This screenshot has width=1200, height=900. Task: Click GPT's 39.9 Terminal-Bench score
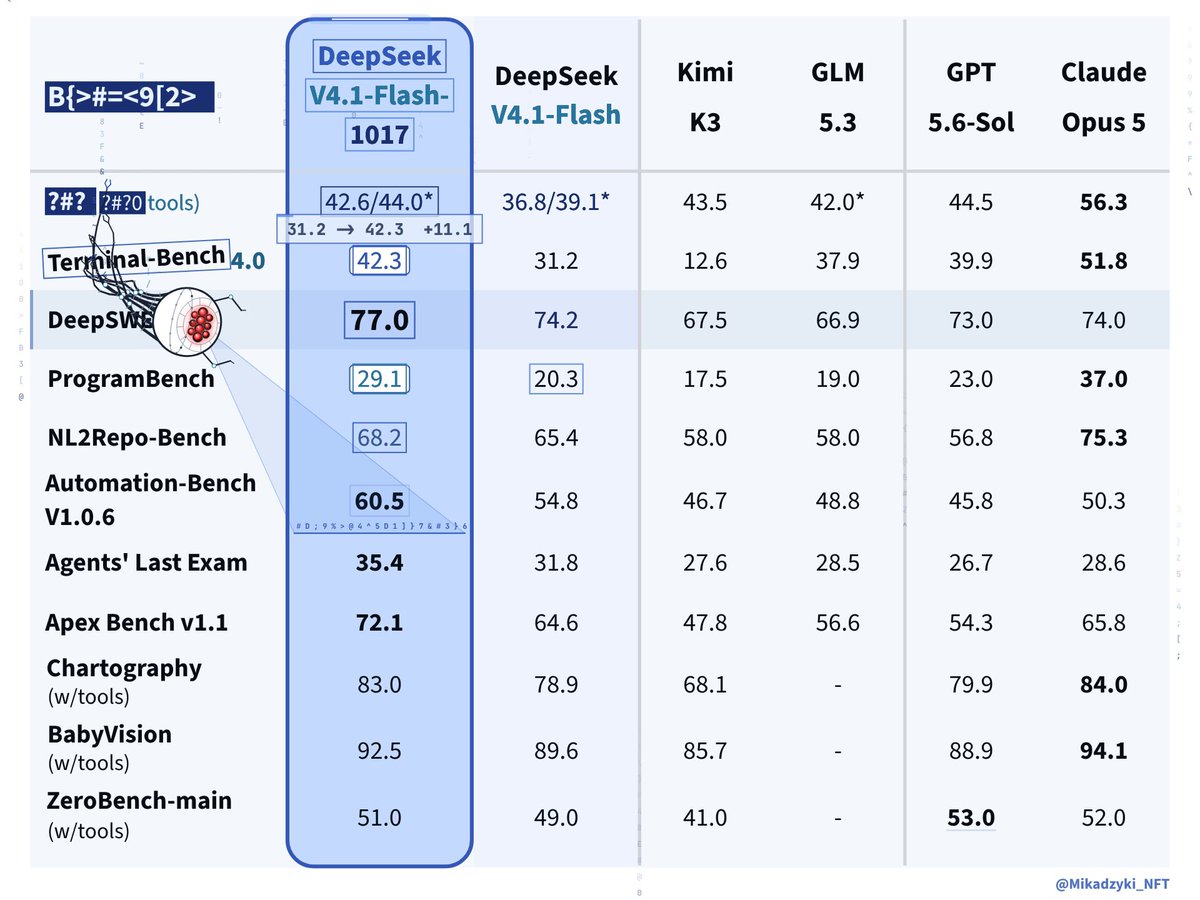[x=970, y=262]
